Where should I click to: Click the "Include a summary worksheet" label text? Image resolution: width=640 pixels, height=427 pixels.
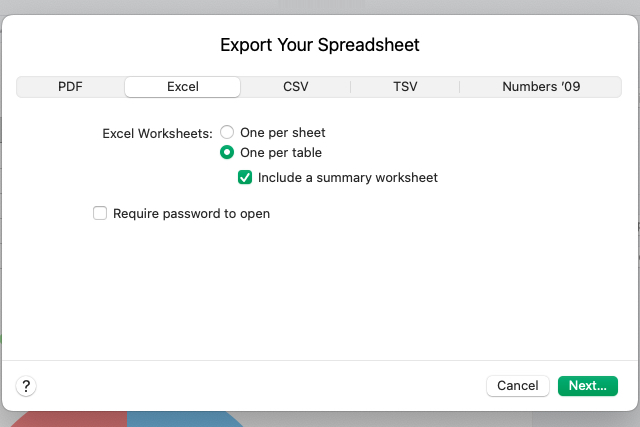348,178
